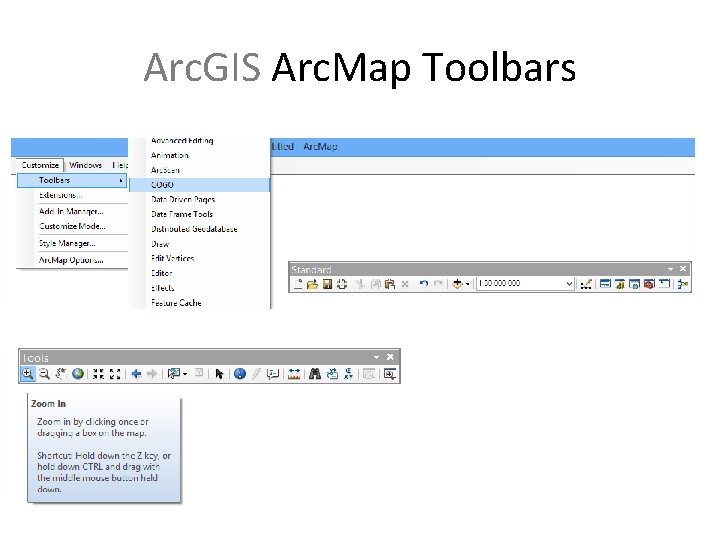
Task: Open Tools toolbar options arrow
Action: tap(377, 357)
